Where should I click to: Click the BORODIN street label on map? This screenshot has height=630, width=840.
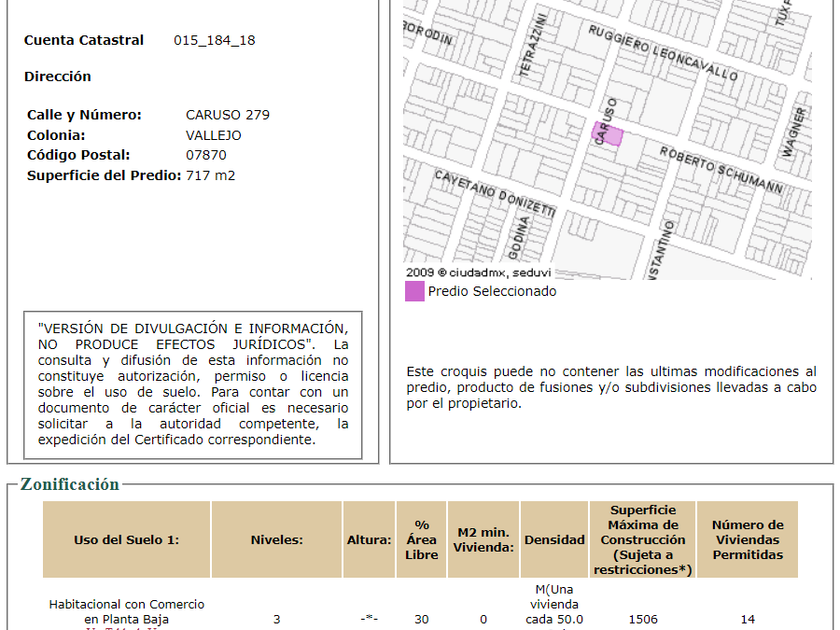428,33
